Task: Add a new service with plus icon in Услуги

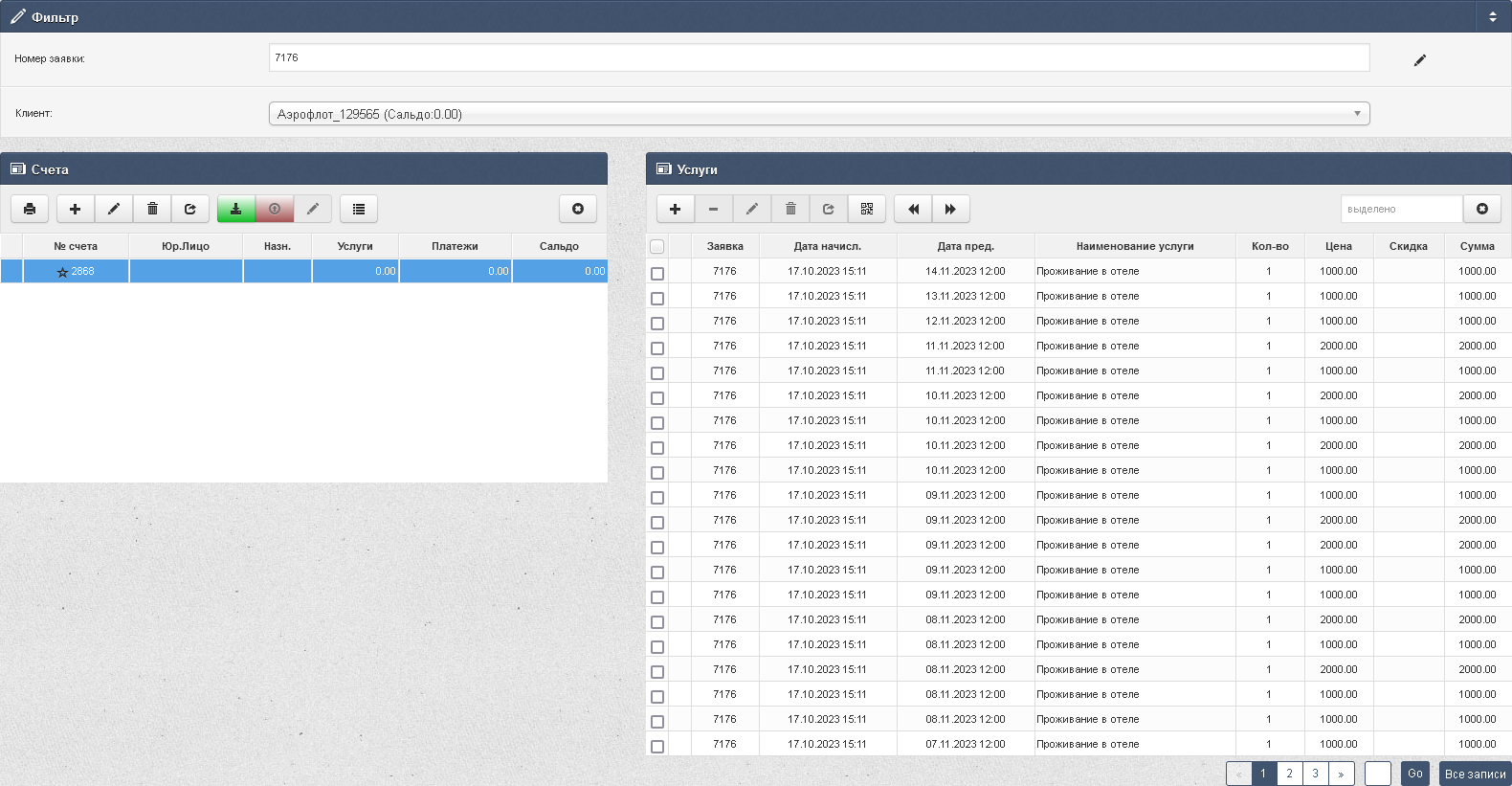Action: coord(676,209)
